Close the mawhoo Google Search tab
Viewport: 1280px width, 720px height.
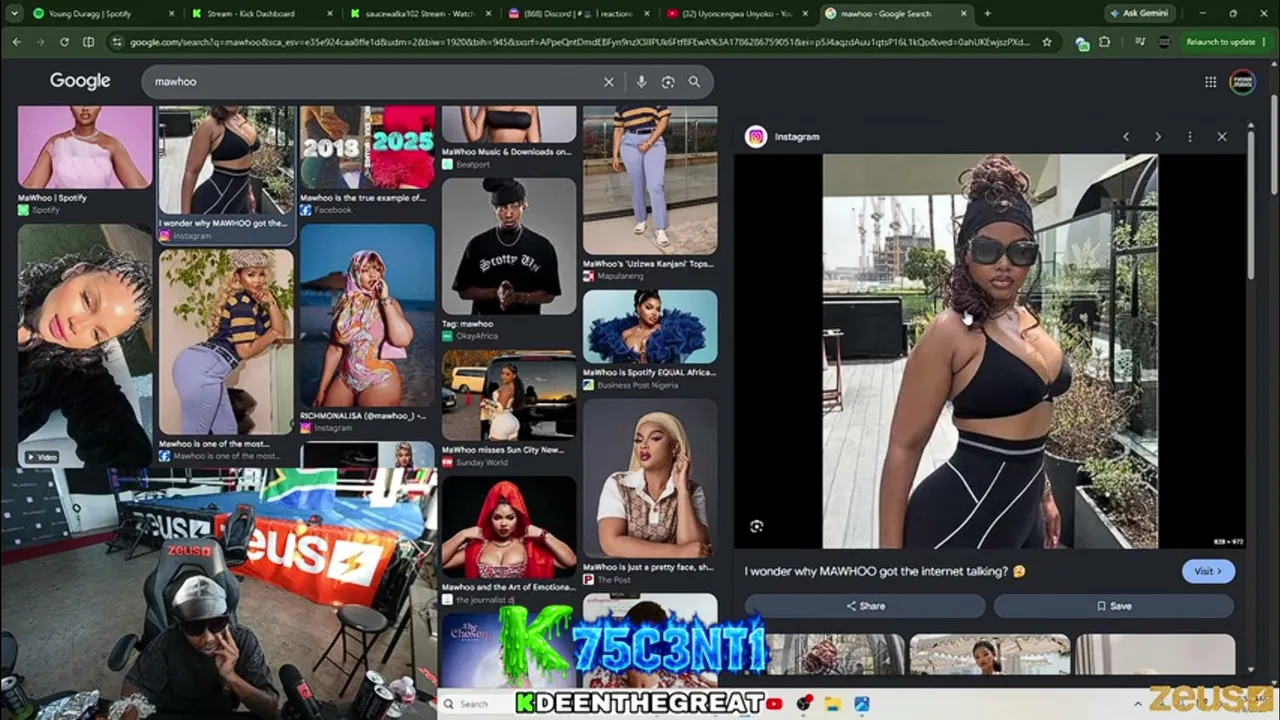pos(964,14)
